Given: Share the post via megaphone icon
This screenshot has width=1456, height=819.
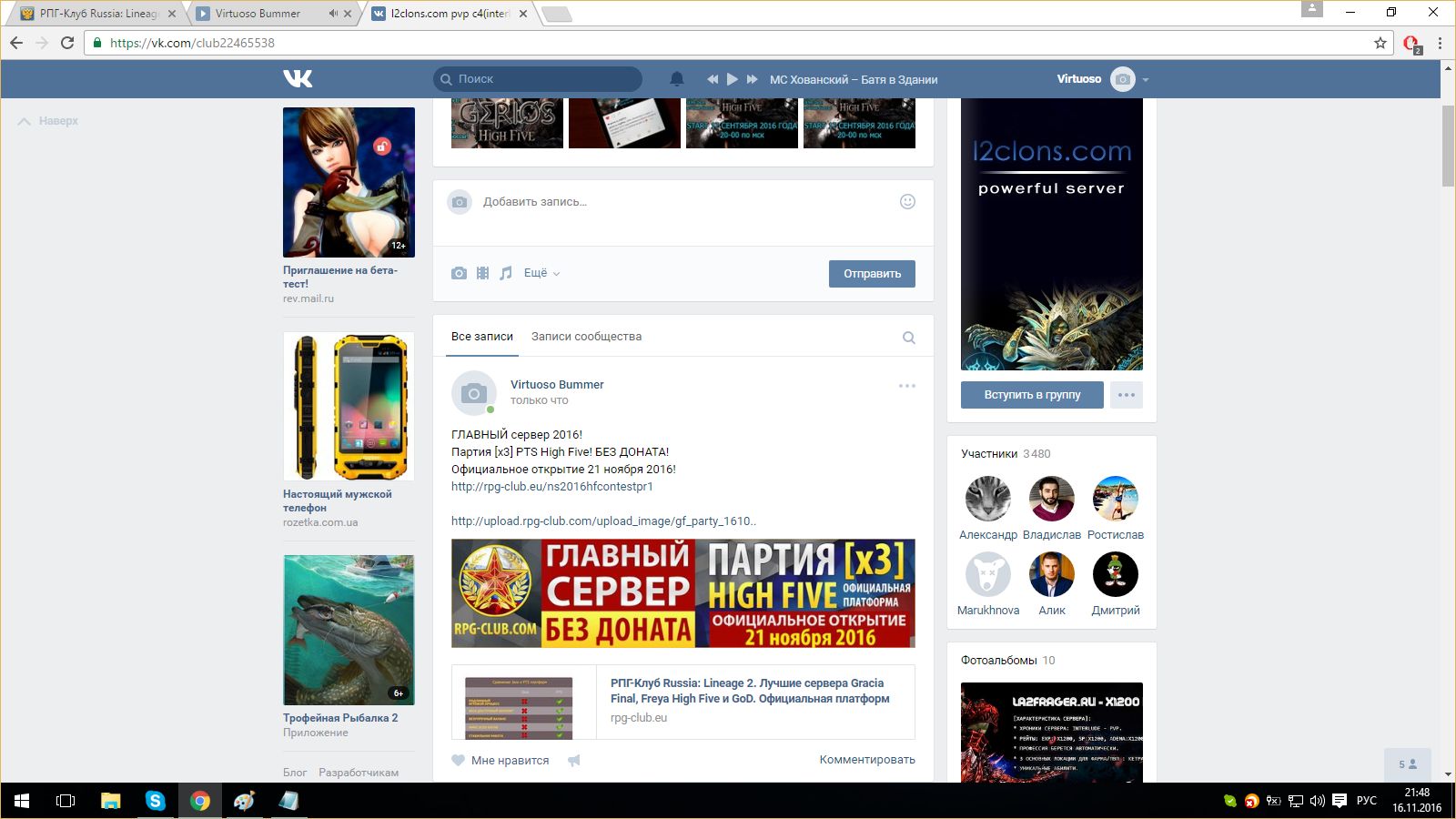Looking at the screenshot, I should pyautogui.click(x=574, y=761).
